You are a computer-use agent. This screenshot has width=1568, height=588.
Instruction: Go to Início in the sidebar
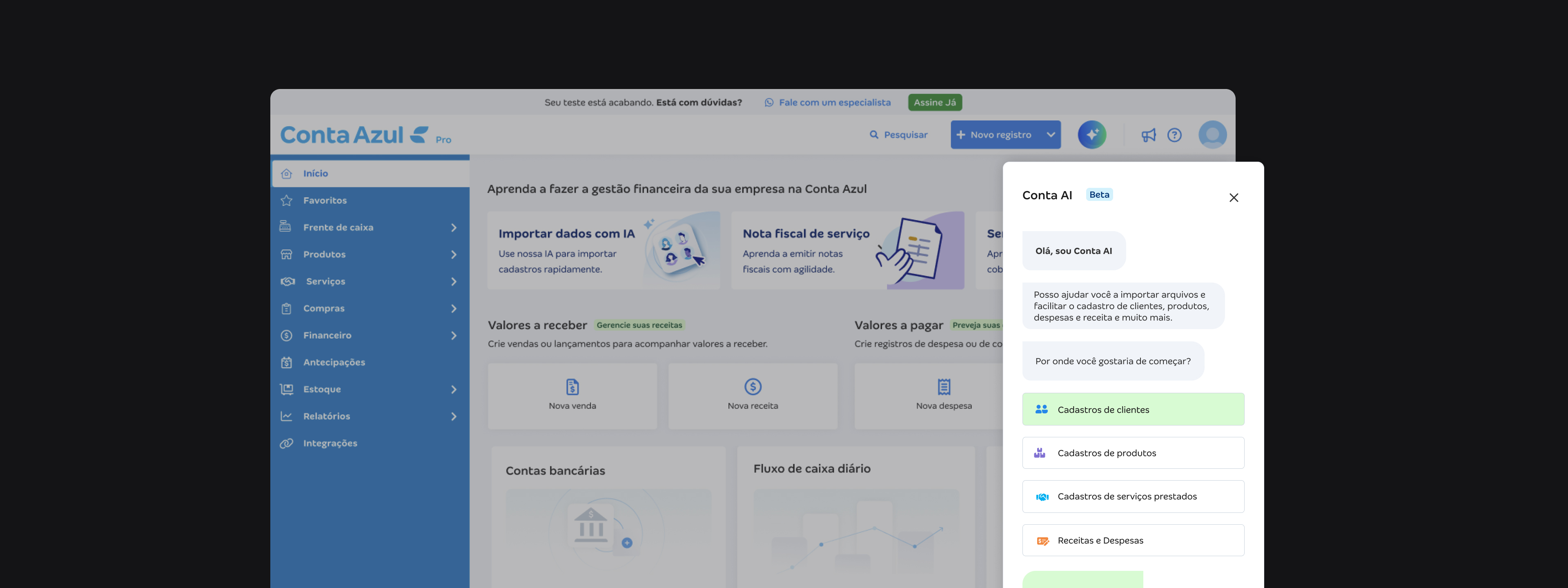click(371, 174)
